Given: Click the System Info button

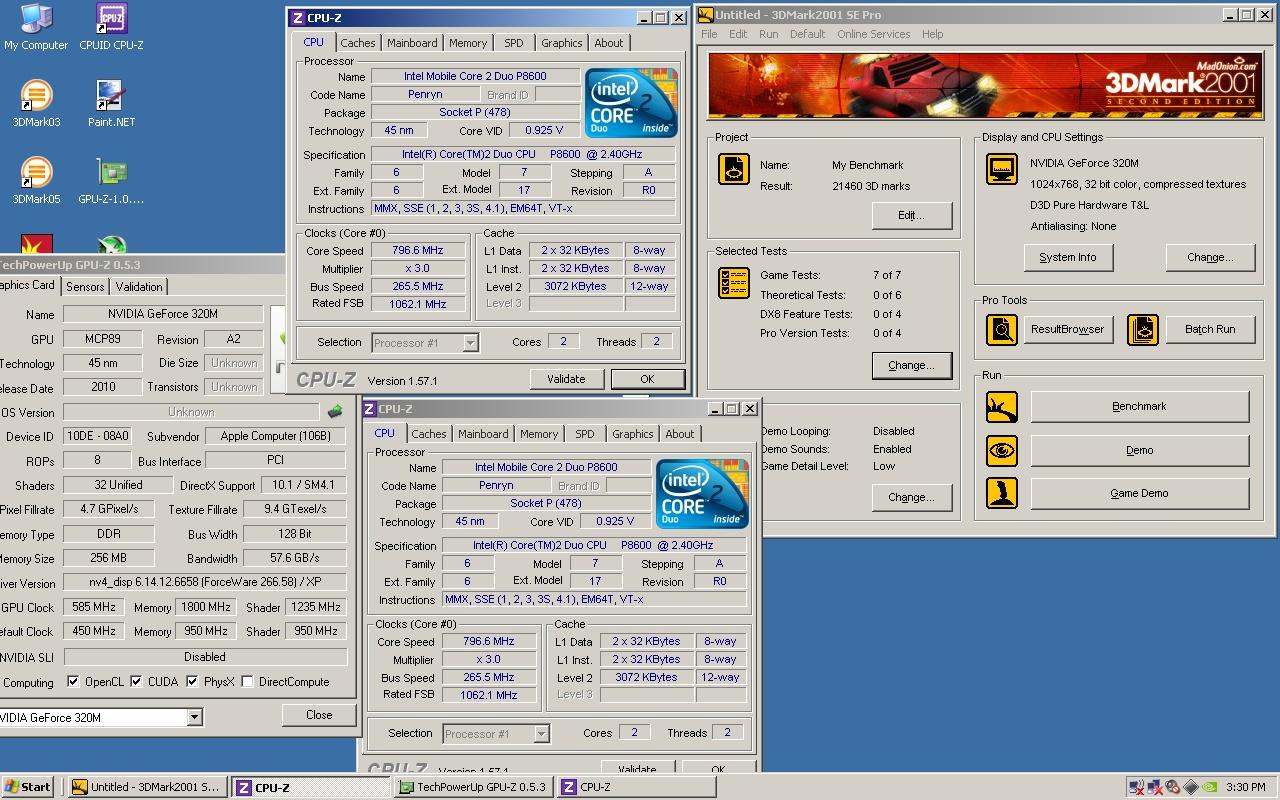Looking at the screenshot, I should (1067, 257).
